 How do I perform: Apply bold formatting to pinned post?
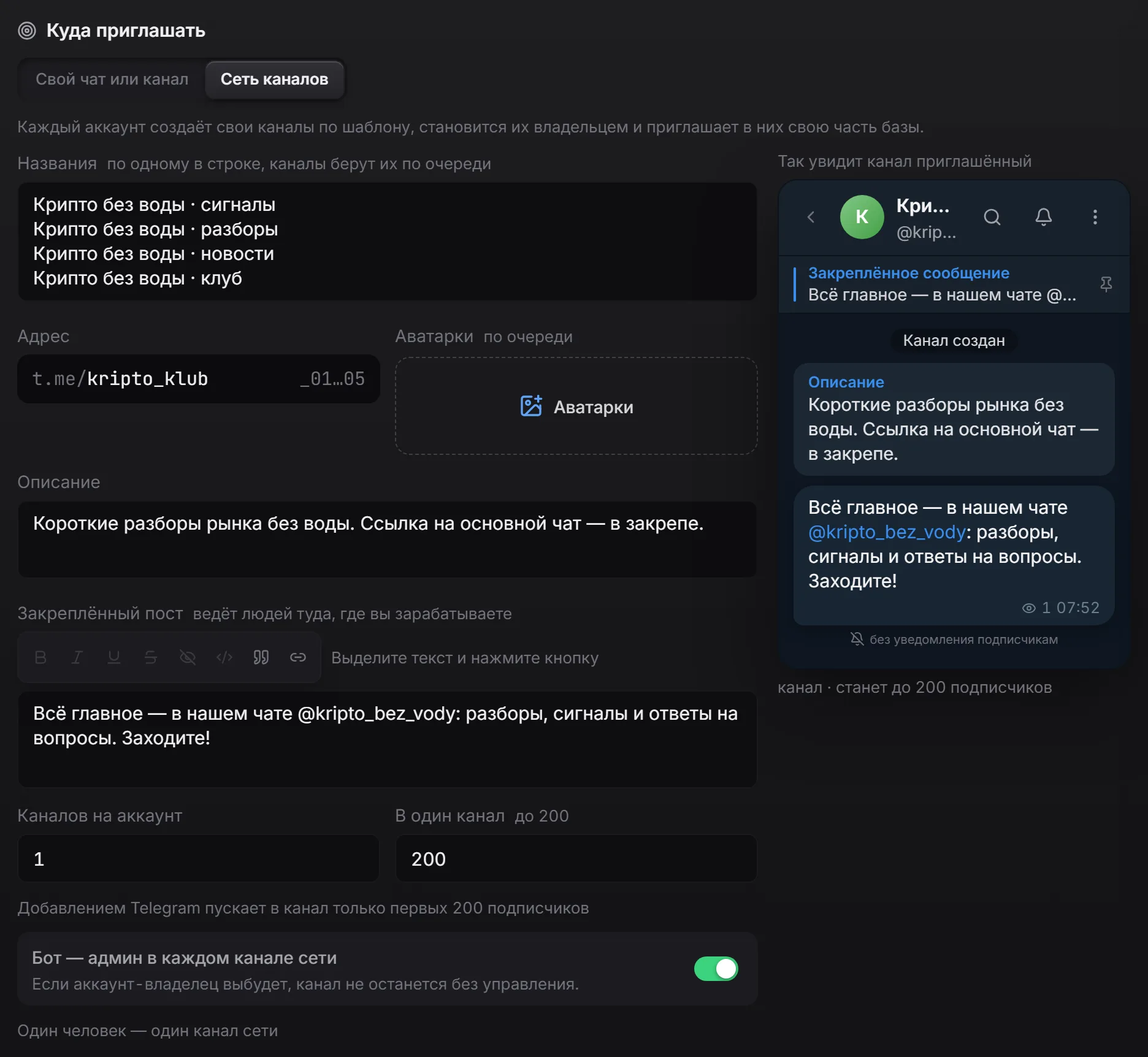(40, 657)
